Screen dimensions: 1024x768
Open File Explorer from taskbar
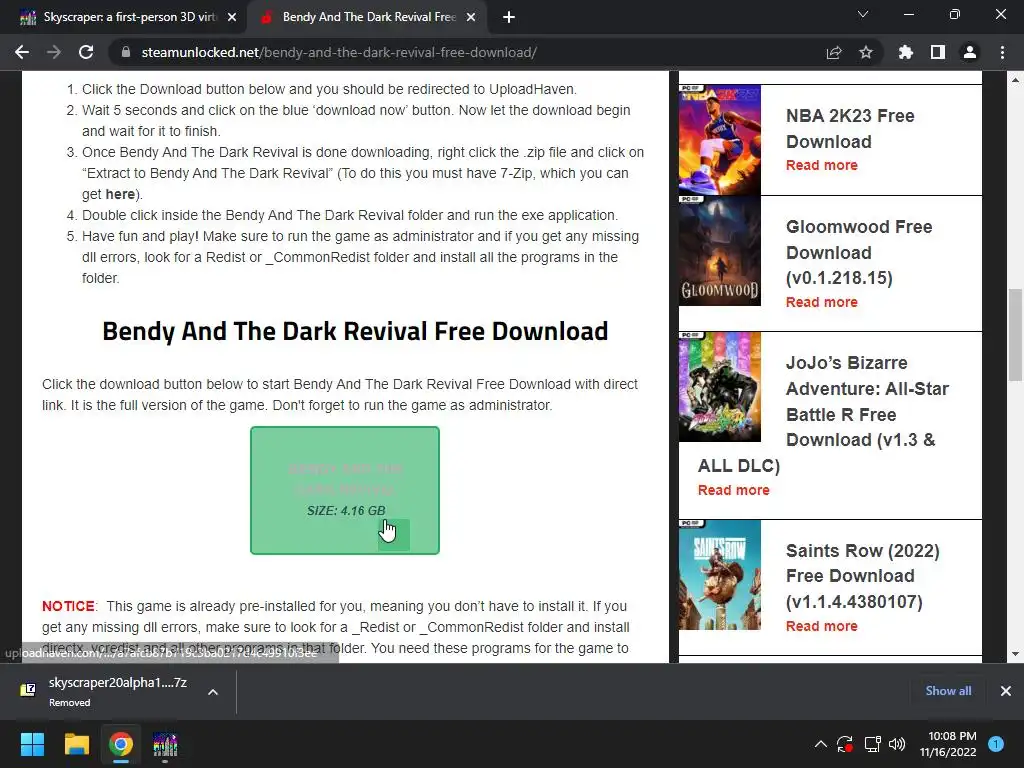click(x=76, y=744)
